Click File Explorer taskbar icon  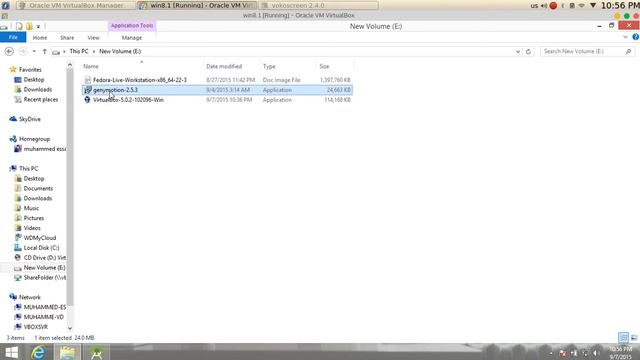point(67,353)
